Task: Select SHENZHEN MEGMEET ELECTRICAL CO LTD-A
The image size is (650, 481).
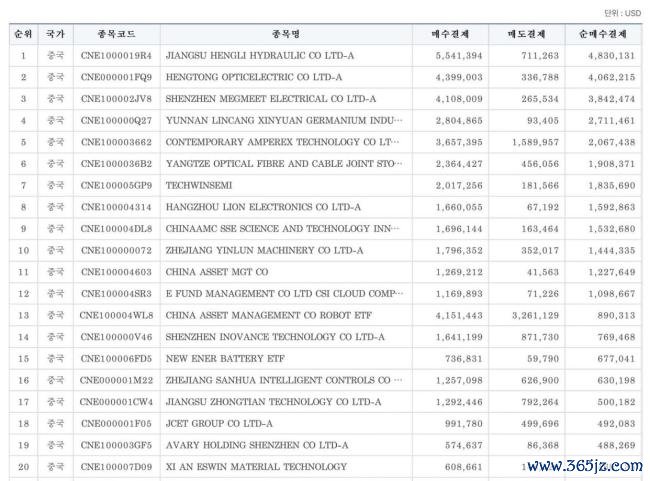Action: tap(271, 99)
